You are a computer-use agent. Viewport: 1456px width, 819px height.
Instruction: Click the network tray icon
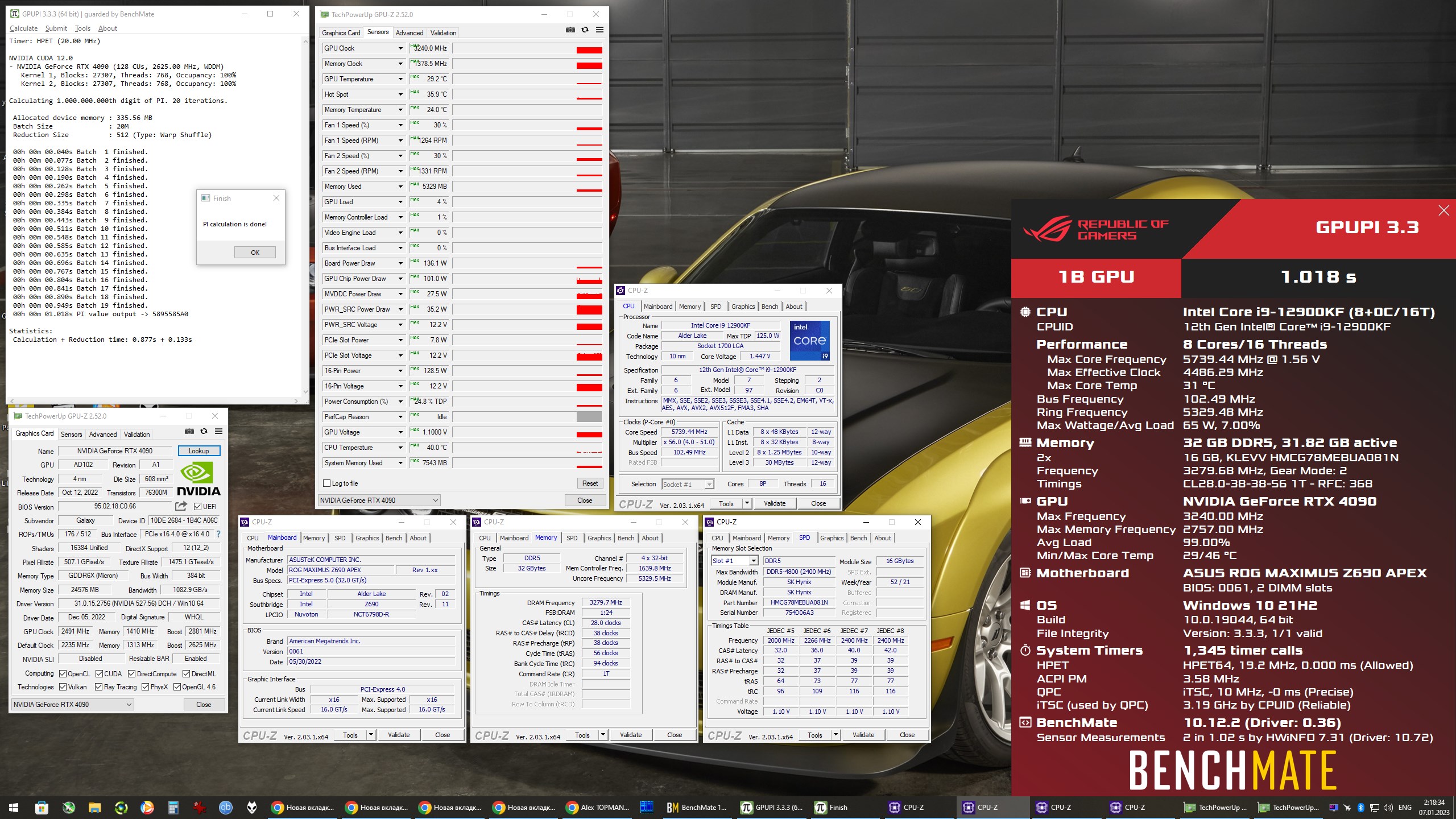[x=1375, y=808]
